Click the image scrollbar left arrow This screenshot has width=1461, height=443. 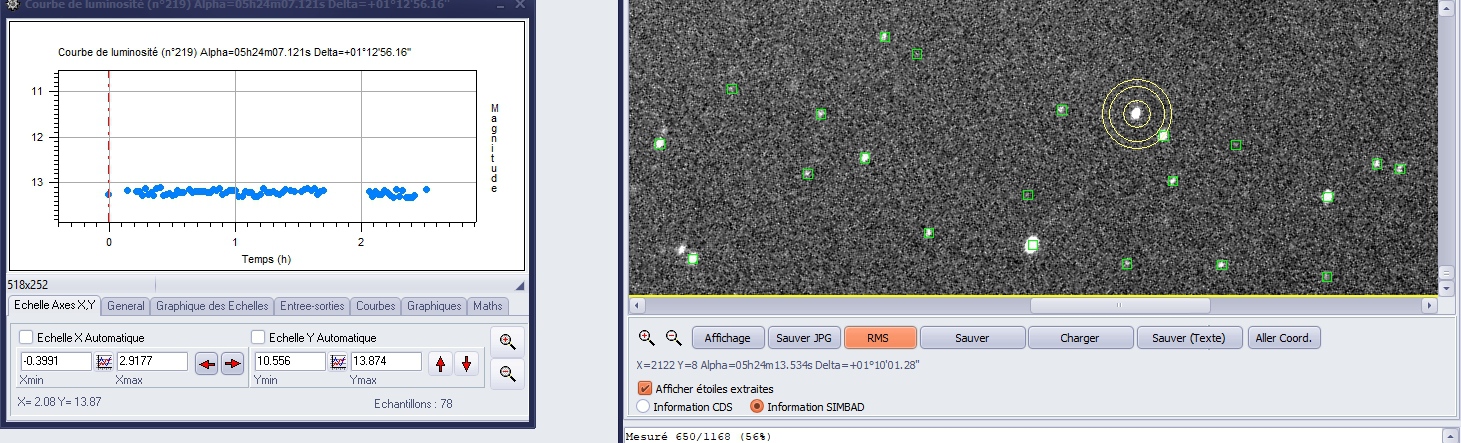637,305
